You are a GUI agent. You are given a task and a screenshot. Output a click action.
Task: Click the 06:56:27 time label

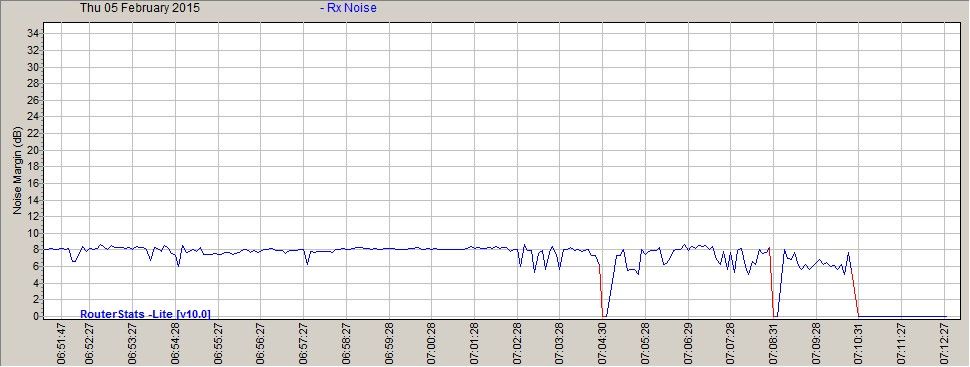coord(260,342)
